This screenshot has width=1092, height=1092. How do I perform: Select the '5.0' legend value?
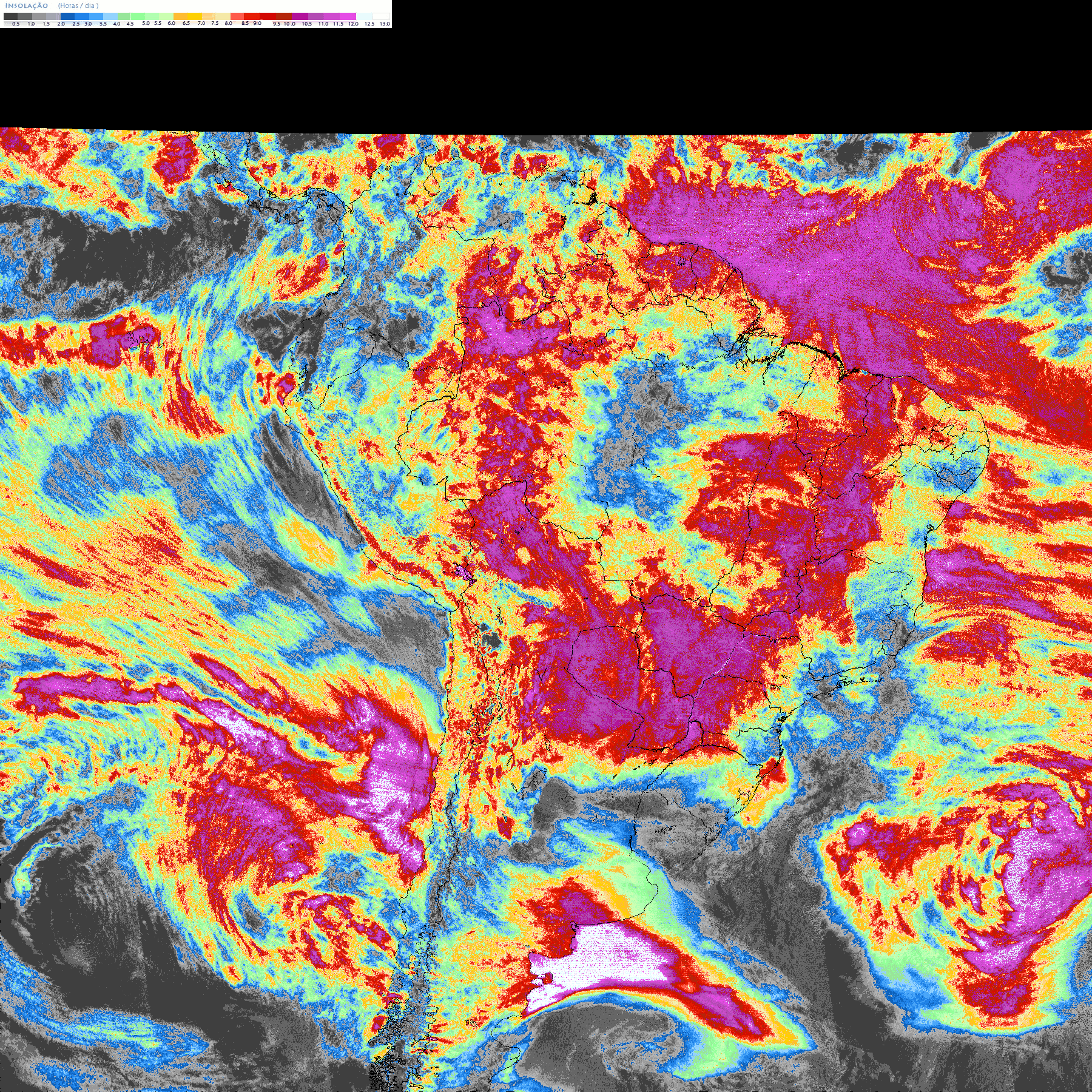146,23
